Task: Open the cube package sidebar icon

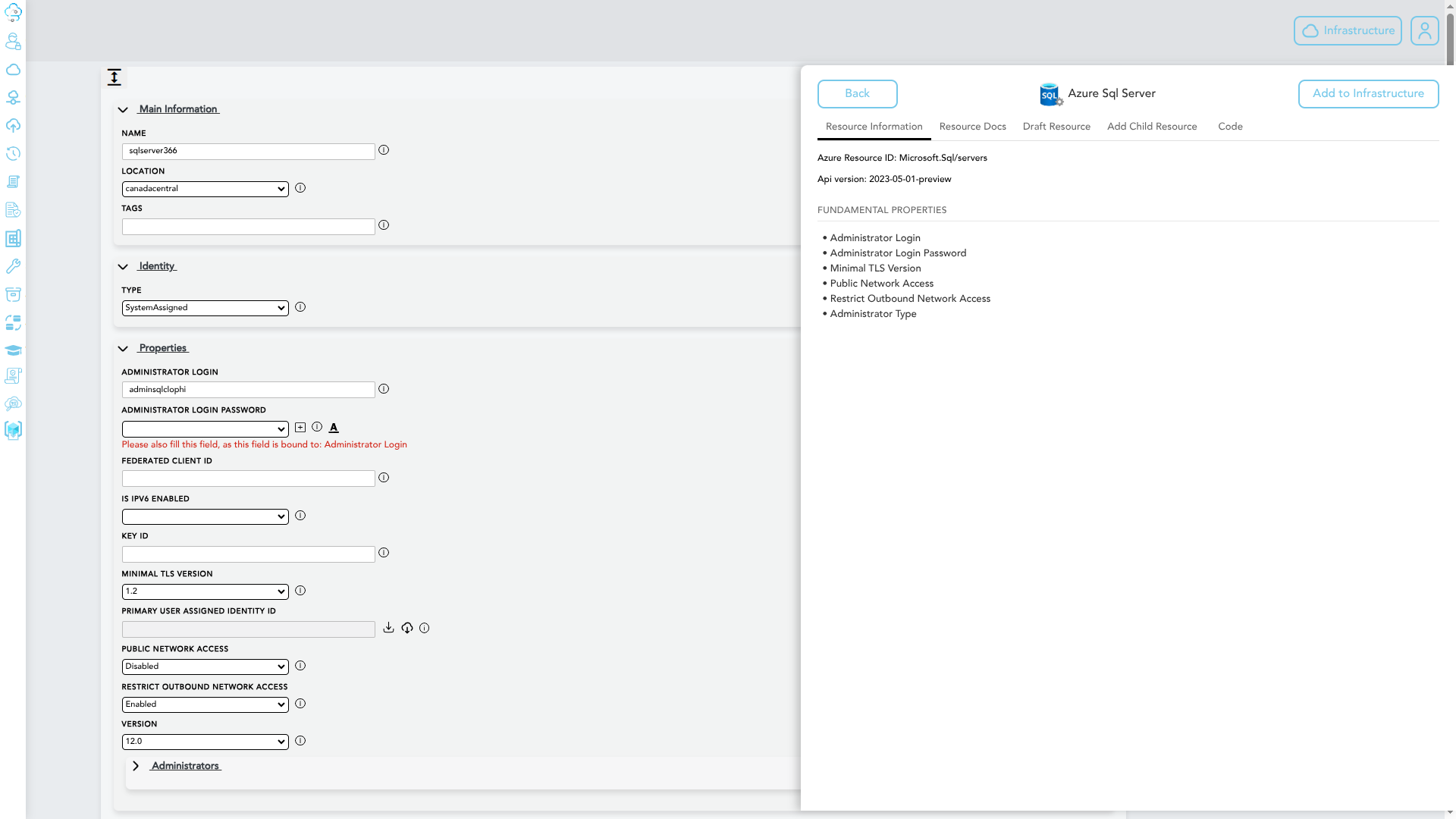Action: 13,431
